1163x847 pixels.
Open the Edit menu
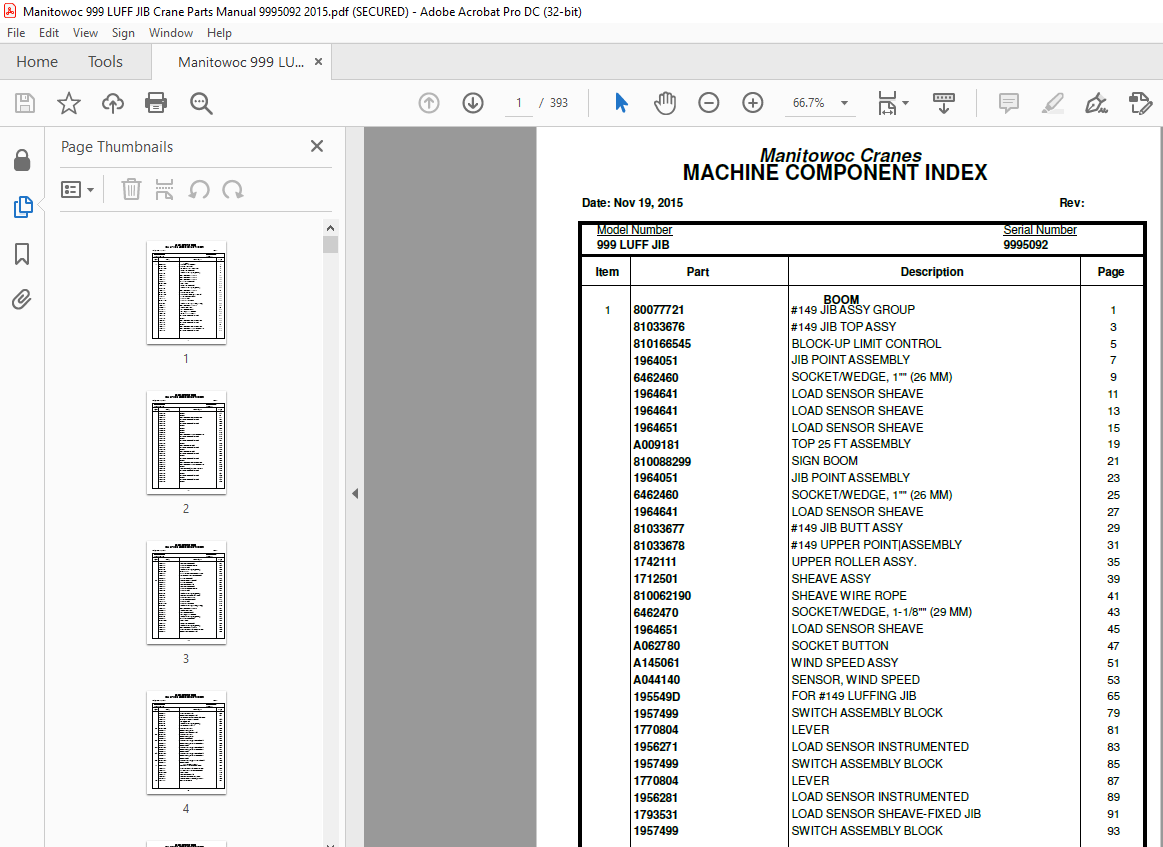(x=49, y=33)
